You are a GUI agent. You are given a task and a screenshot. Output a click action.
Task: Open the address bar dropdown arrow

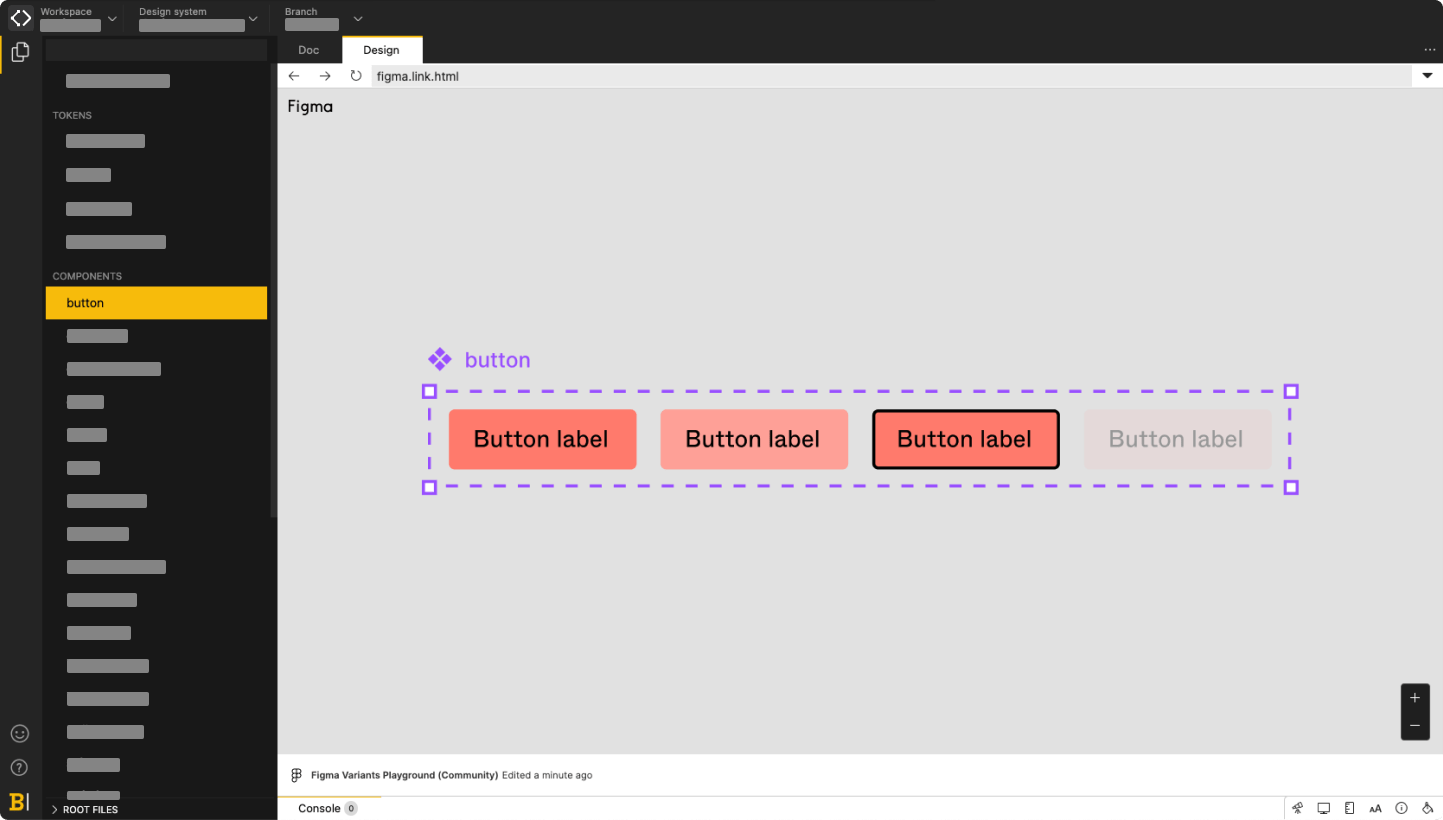click(x=1426, y=75)
